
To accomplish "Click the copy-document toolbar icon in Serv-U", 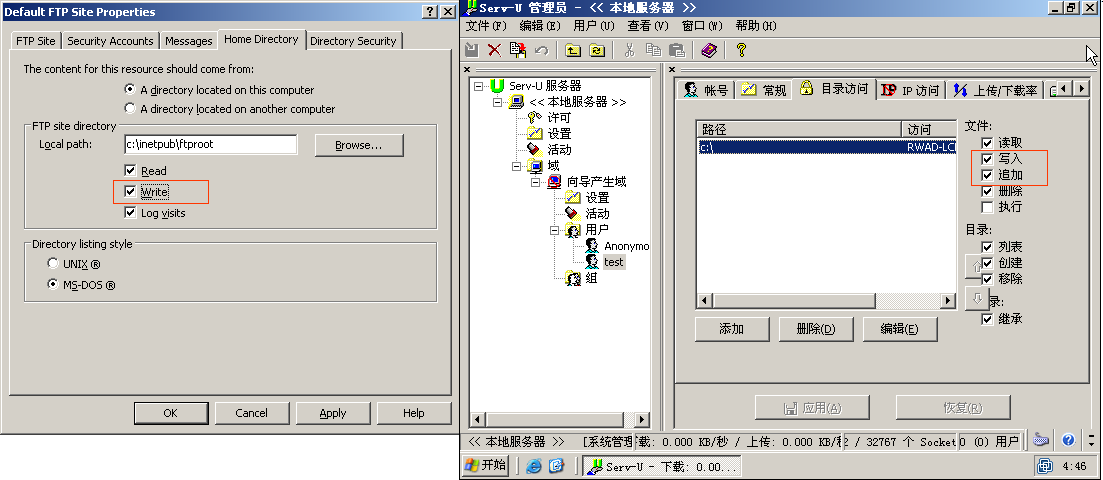I will coord(518,50).
